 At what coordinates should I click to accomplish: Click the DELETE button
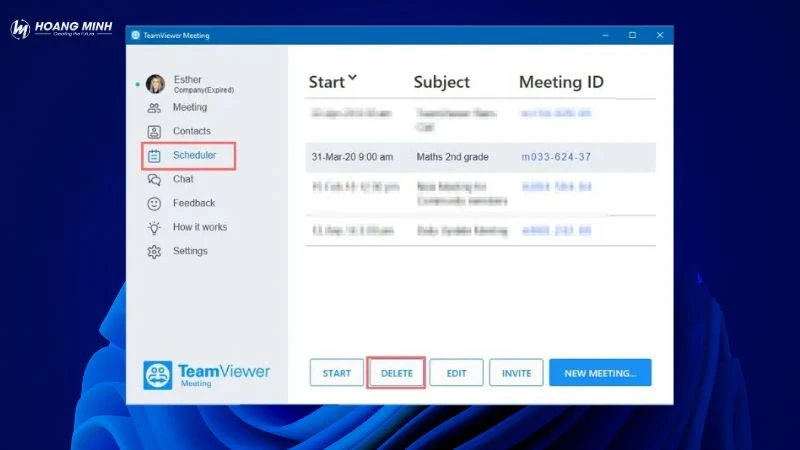[396, 373]
